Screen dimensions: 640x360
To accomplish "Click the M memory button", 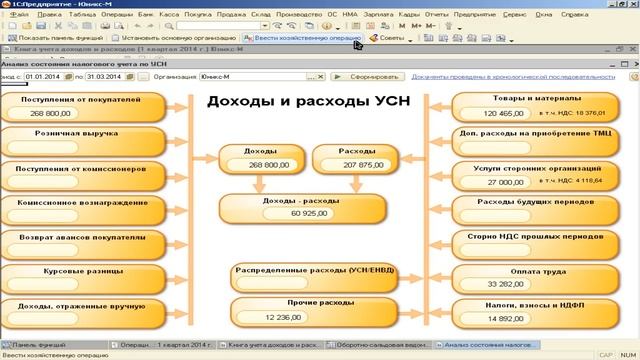I will tap(402, 26).
